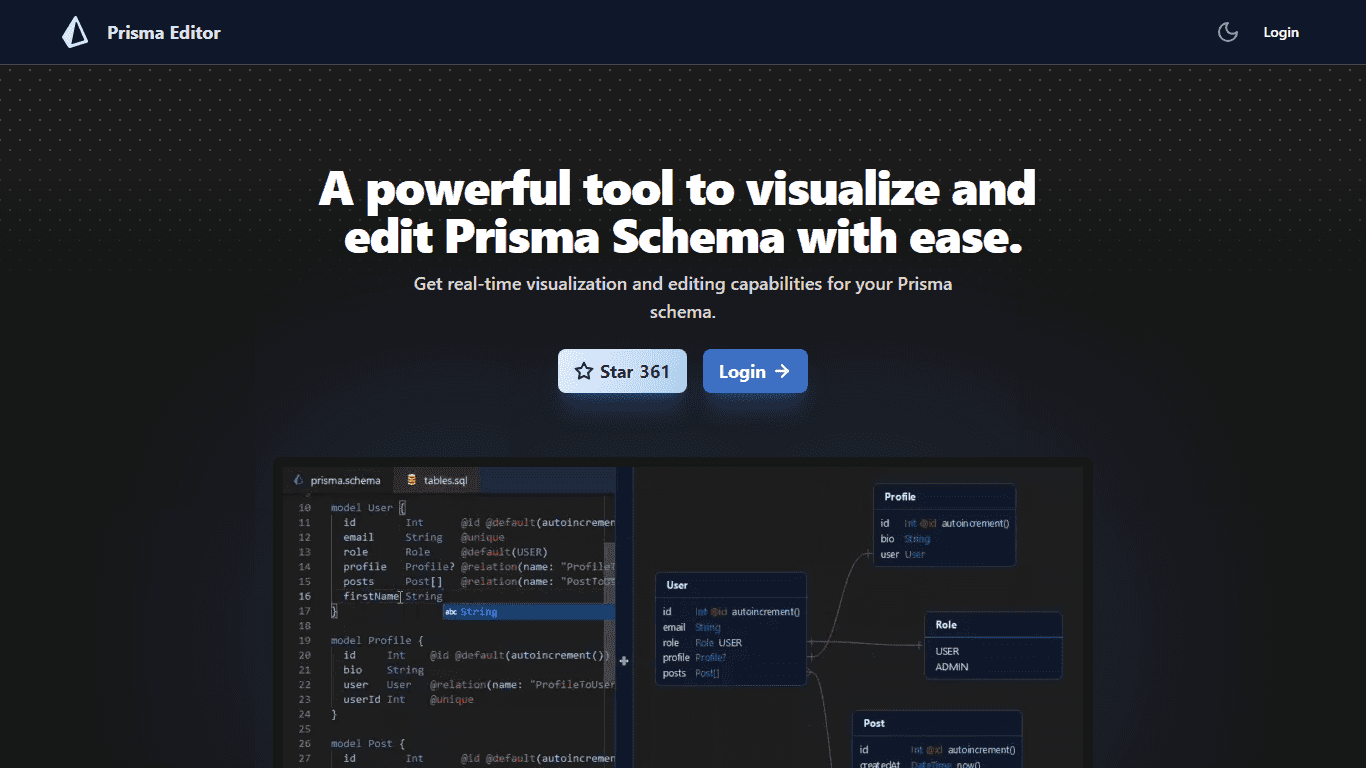This screenshot has height=768, width=1366.
Task: Click the blue Login arrow button
Action: pos(755,371)
